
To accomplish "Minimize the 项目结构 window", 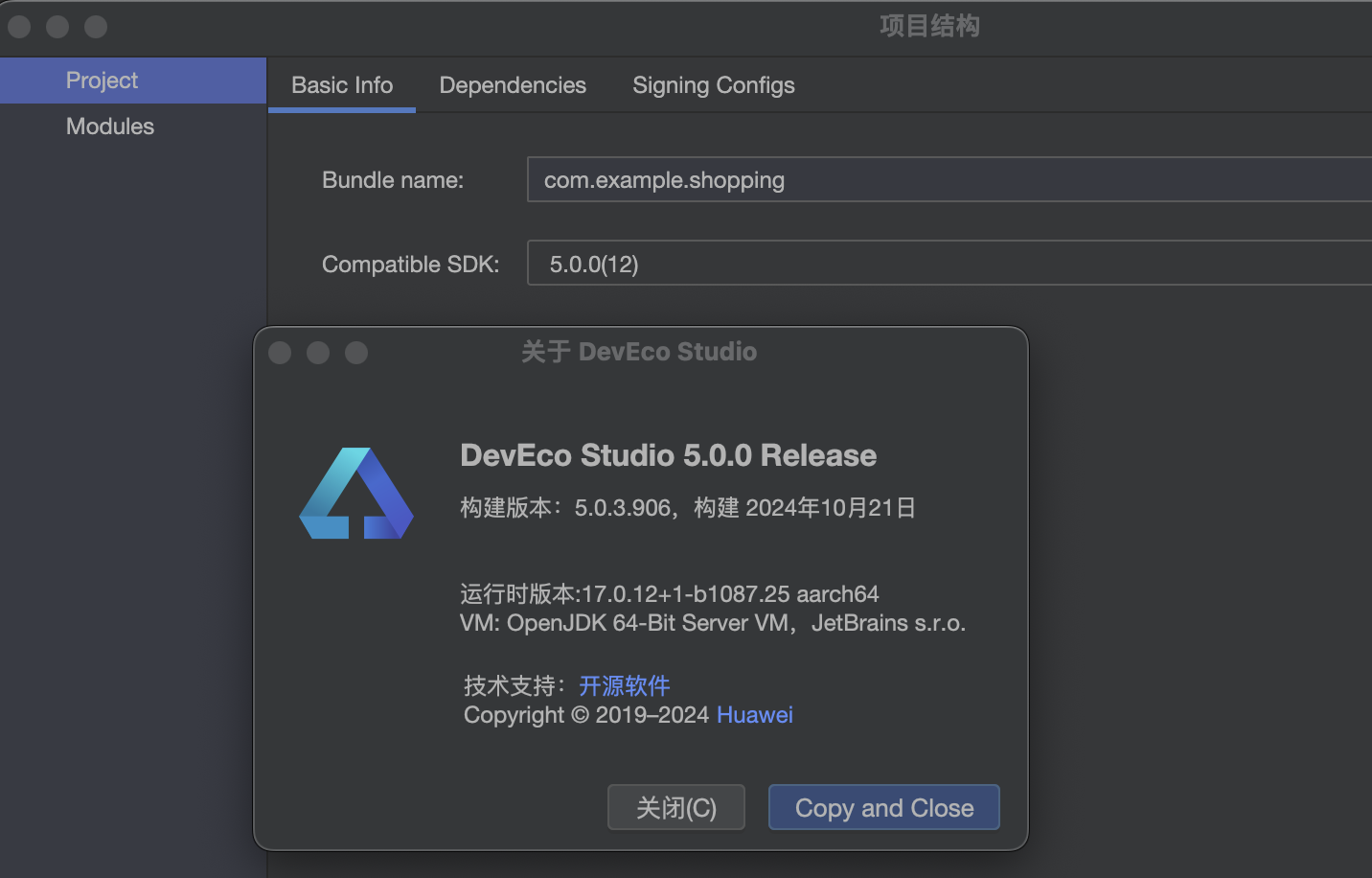I will pyautogui.click(x=57, y=27).
